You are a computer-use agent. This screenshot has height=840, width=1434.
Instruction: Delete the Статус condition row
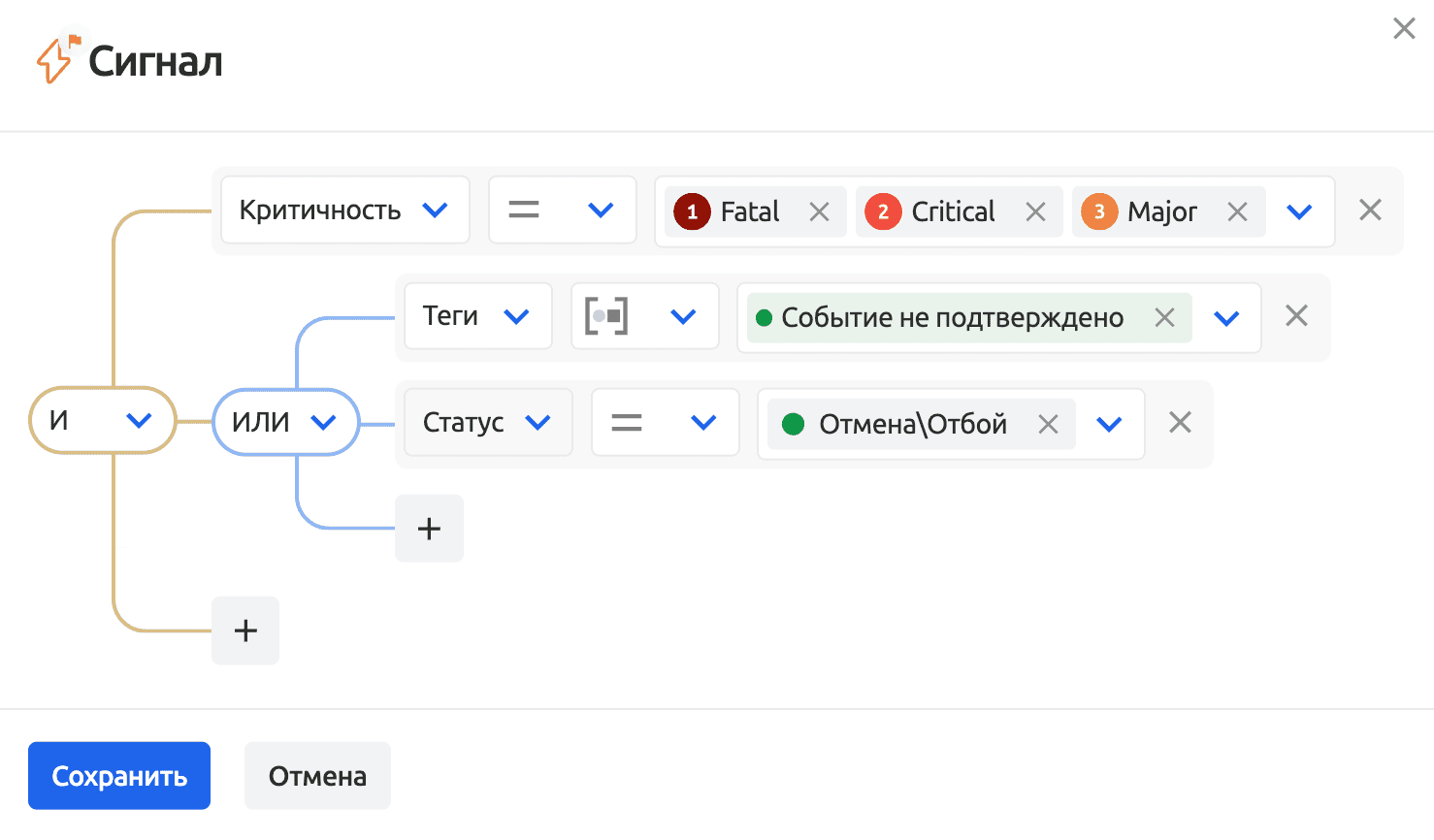pyautogui.click(x=1180, y=423)
